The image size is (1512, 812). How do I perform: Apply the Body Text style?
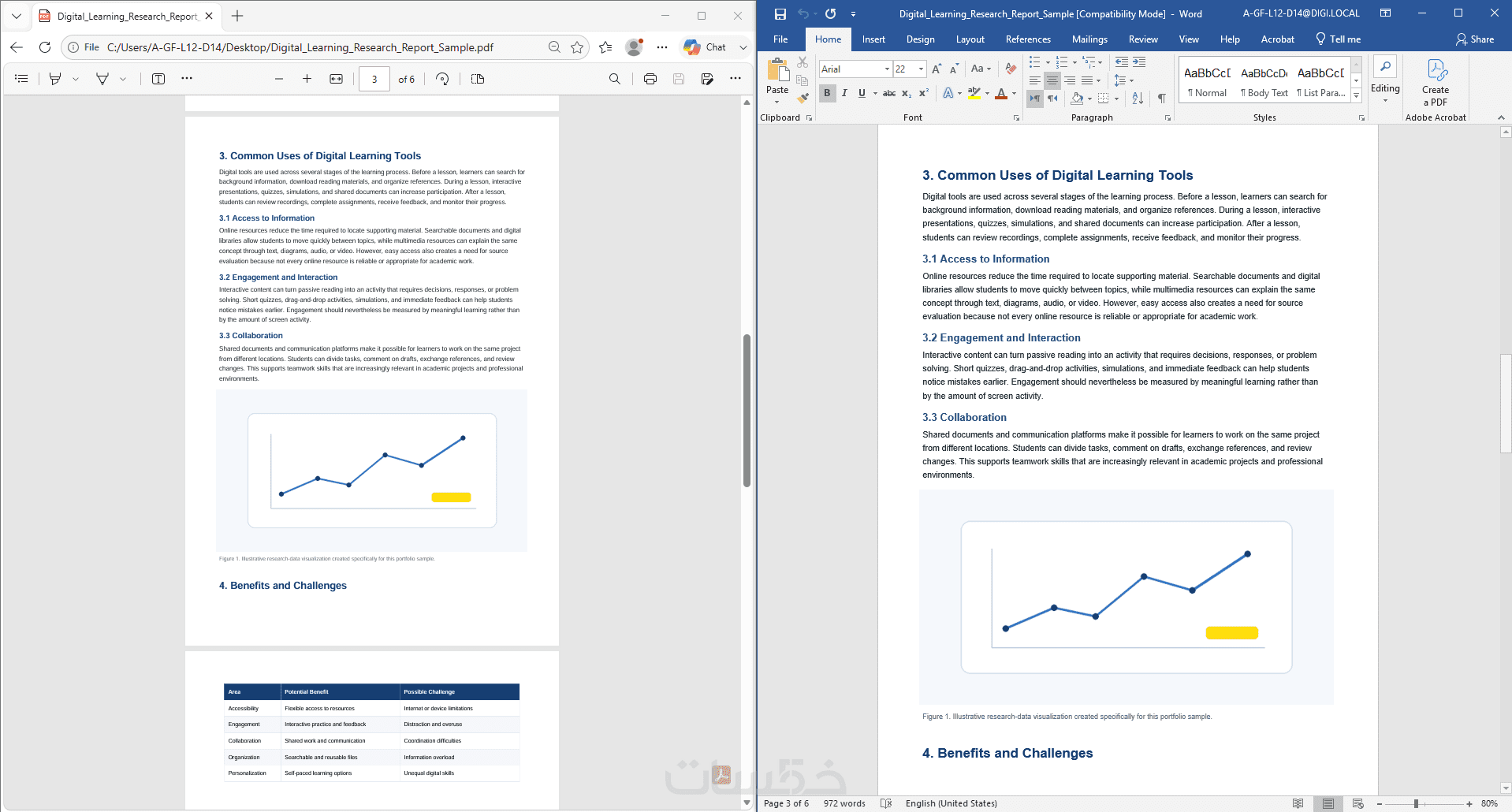(1264, 81)
